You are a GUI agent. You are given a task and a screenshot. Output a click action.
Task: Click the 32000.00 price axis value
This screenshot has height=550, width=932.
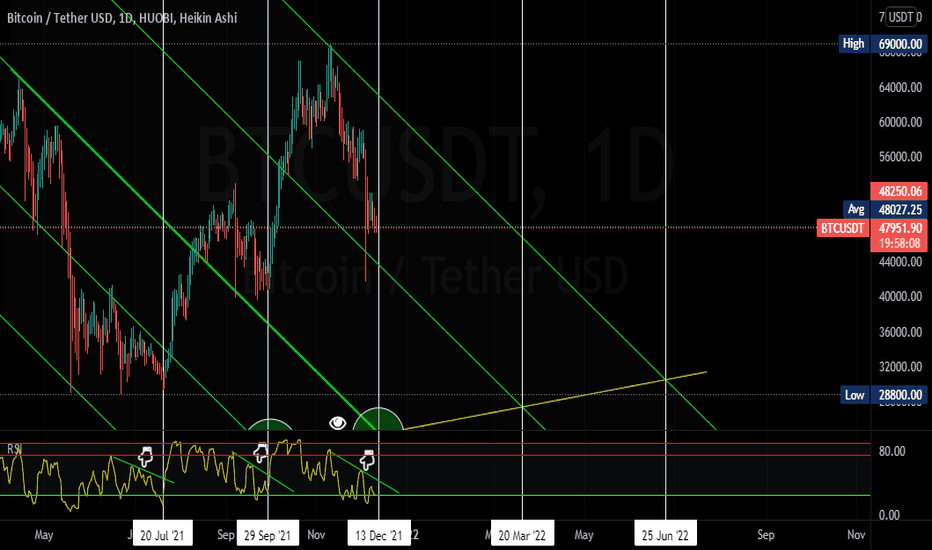(x=900, y=367)
